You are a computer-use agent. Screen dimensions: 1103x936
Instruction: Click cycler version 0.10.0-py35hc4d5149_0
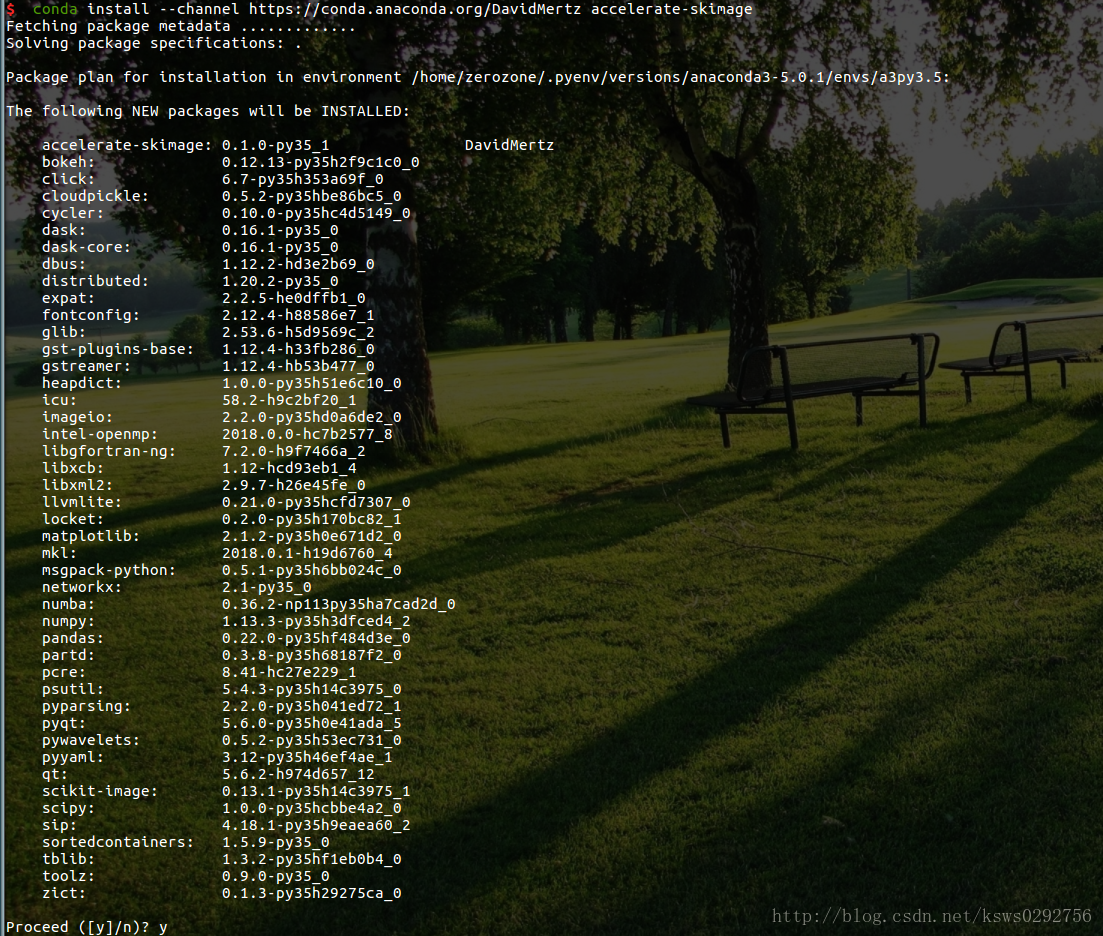(x=316, y=213)
